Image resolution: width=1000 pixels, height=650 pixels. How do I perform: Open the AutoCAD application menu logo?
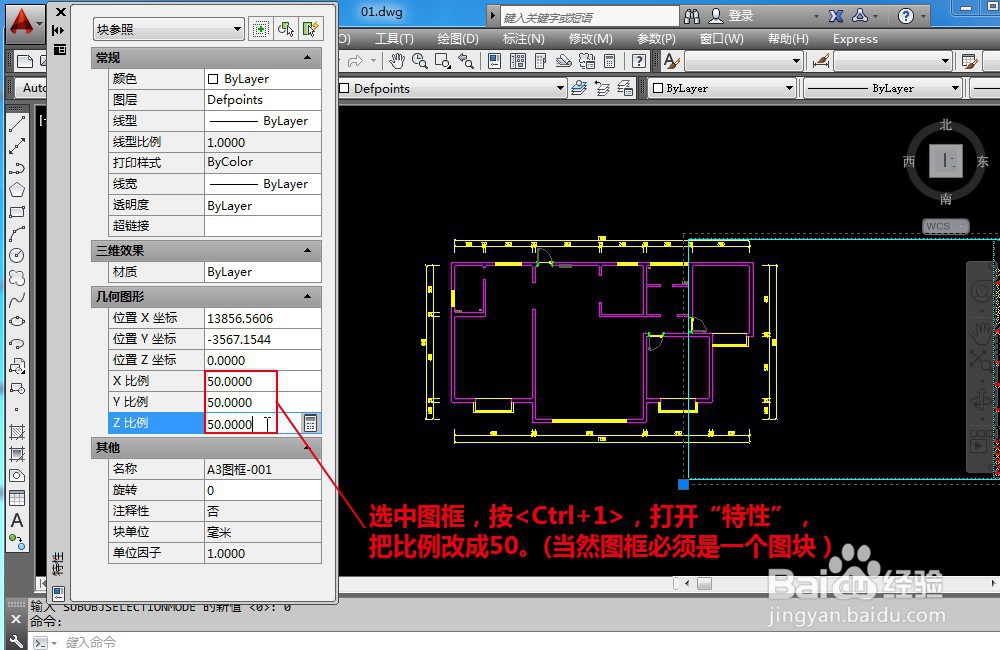coord(21,22)
